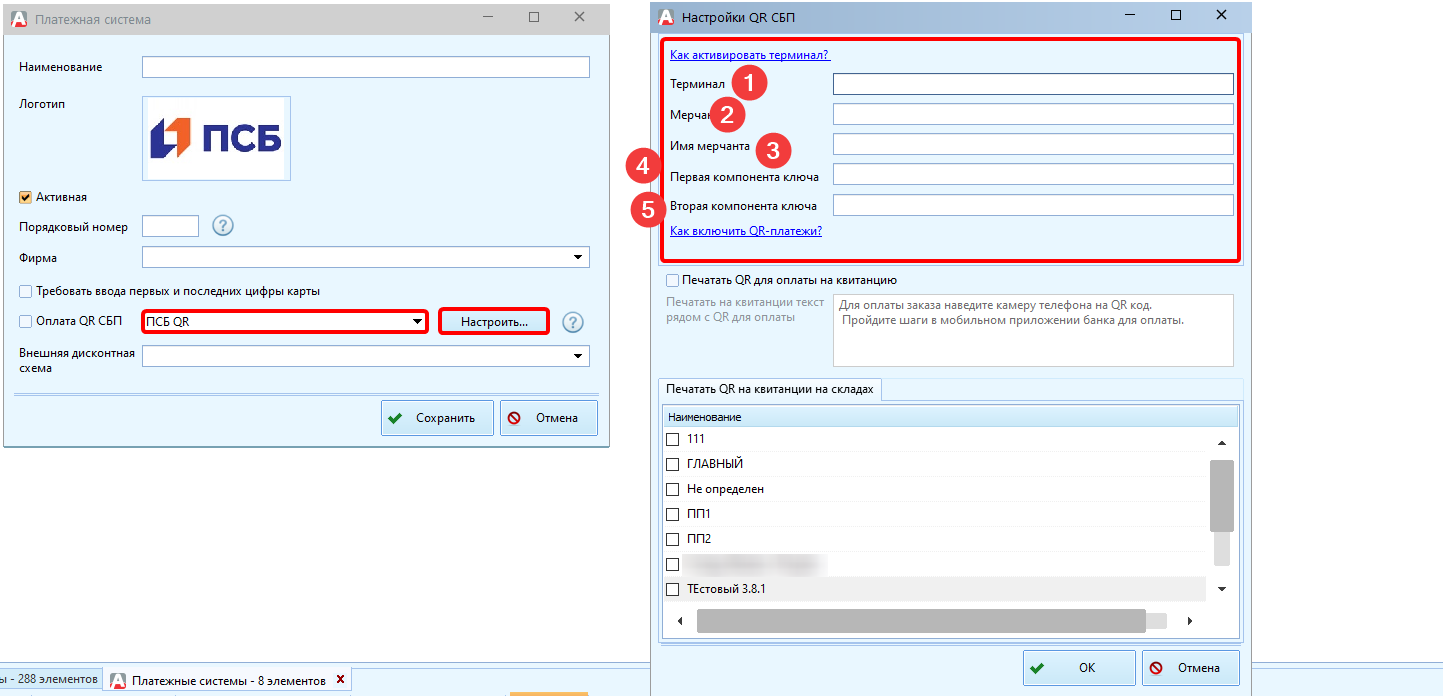Viewport: 1443px width, 696px height.
Task: Click the help icon beside Порядковый номер
Action: pos(223,226)
